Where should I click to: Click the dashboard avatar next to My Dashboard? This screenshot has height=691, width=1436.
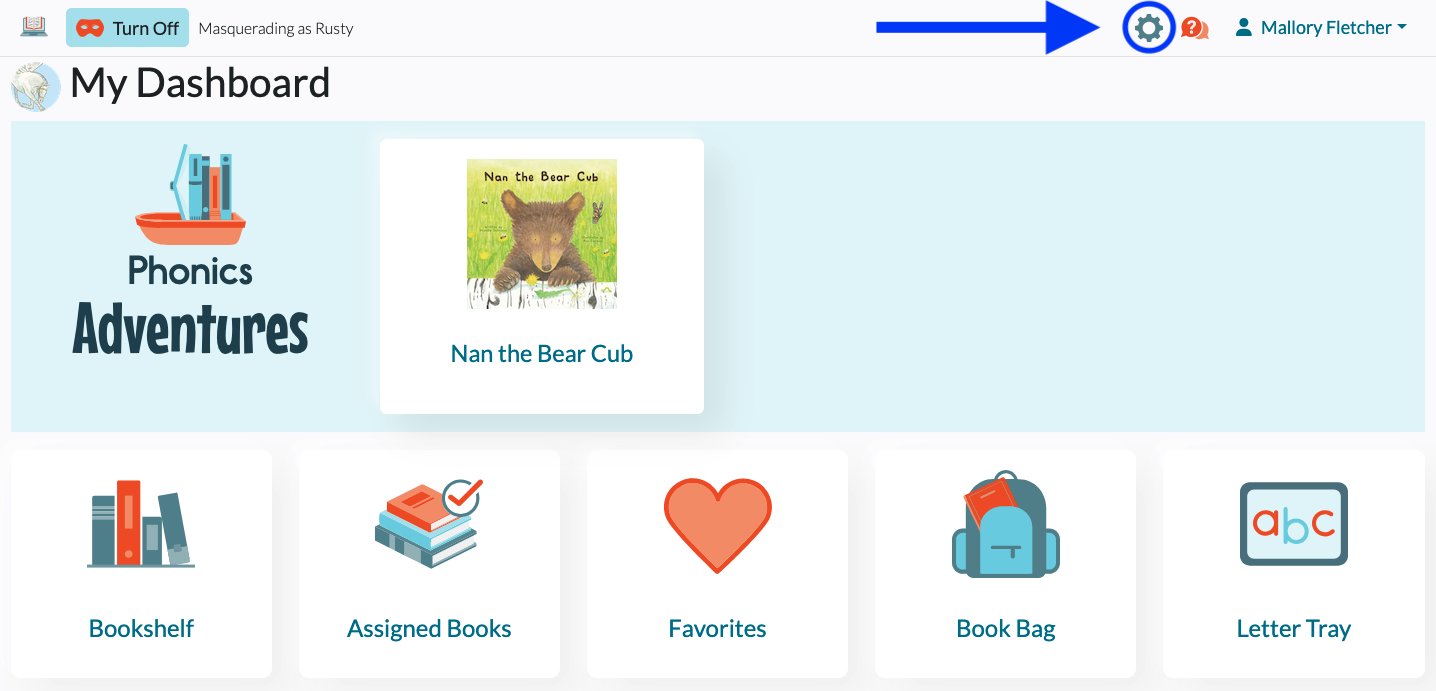(36, 87)
